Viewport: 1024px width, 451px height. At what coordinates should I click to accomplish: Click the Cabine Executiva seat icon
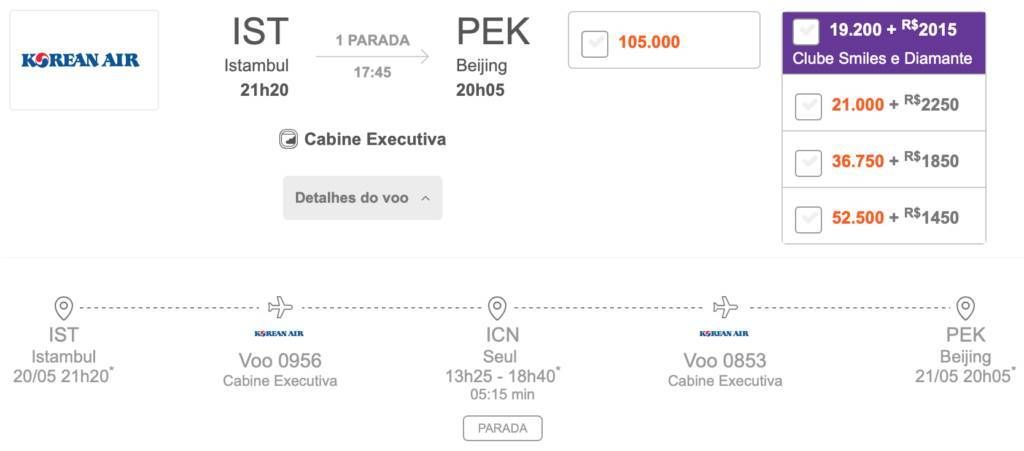[x=289, y=140]
